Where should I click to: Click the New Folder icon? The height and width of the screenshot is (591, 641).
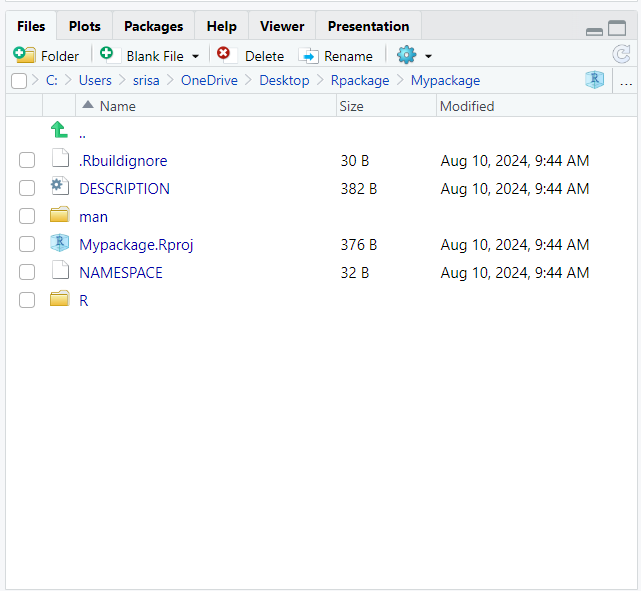(24, 55)
